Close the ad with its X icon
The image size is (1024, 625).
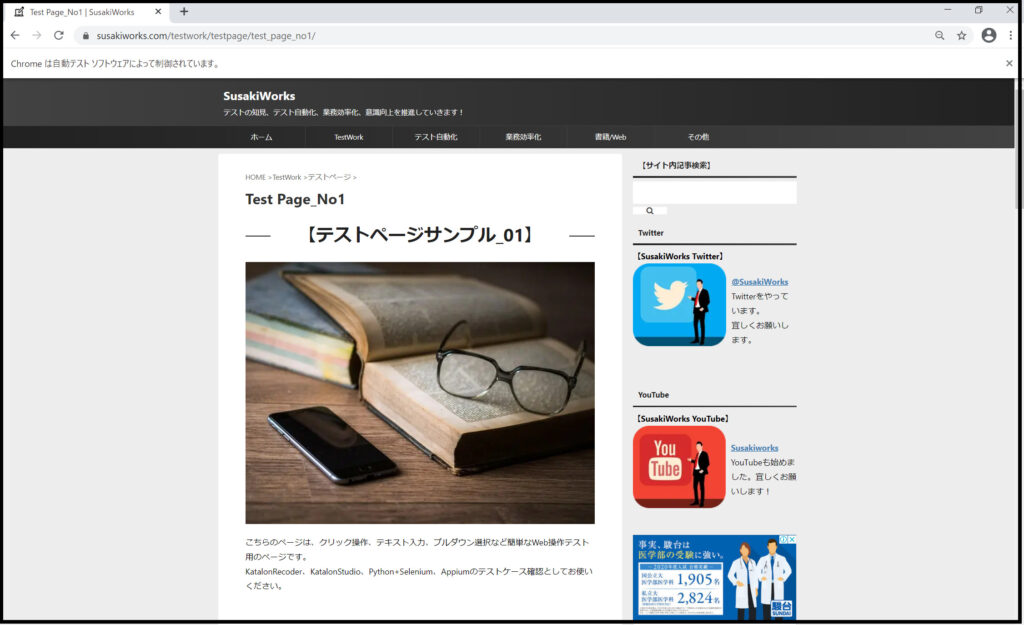coord(792,539)
